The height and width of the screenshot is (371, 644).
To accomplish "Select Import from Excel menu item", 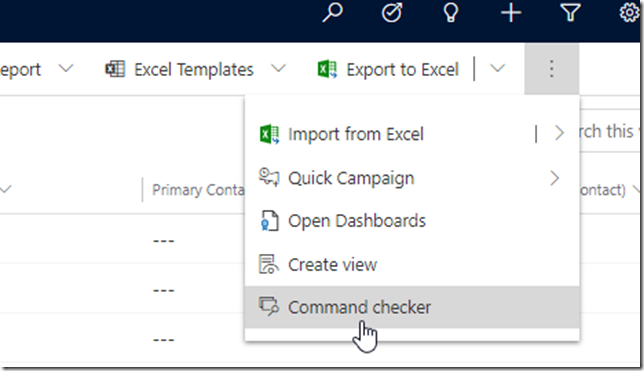I will (x=412, y=134).
